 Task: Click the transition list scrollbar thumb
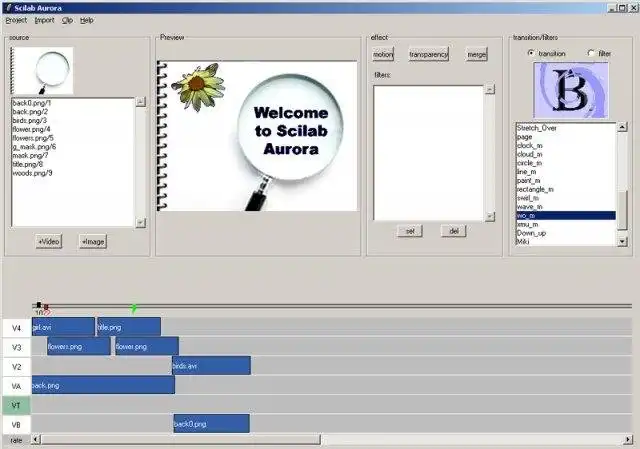[x=622, y=210]
